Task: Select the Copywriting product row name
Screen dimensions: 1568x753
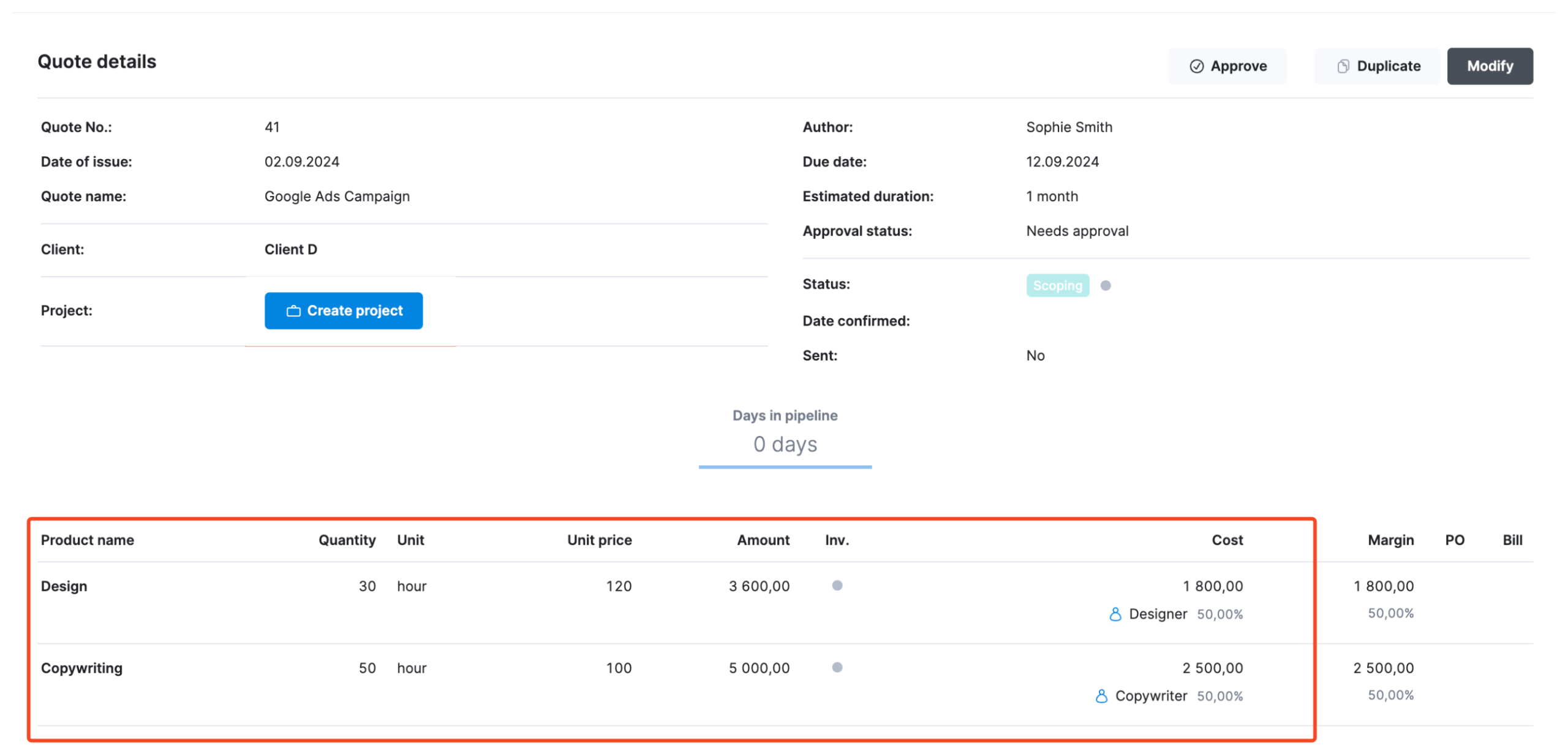Action: pos(81,668)
